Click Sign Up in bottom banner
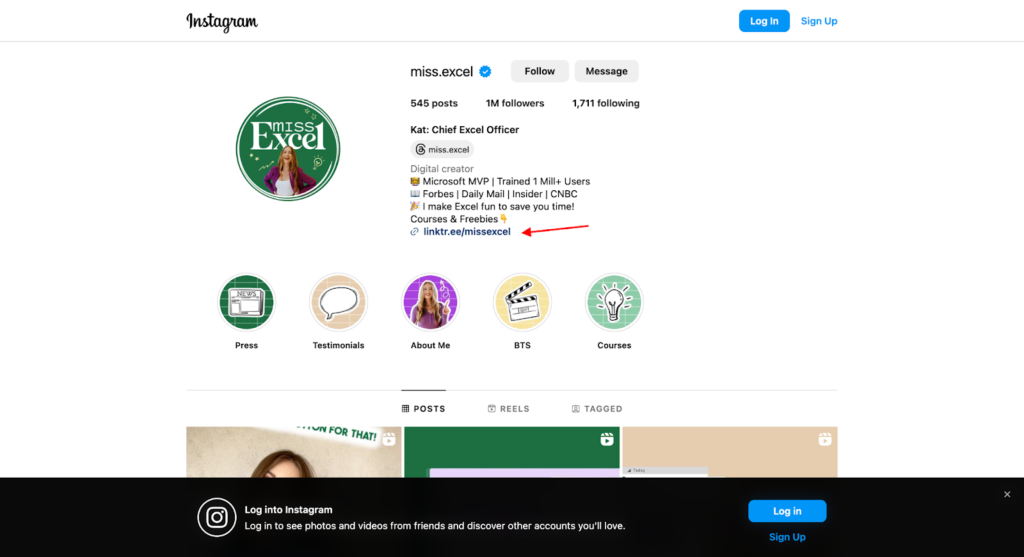The image size is (1024, 557). (x=787, y=537)
